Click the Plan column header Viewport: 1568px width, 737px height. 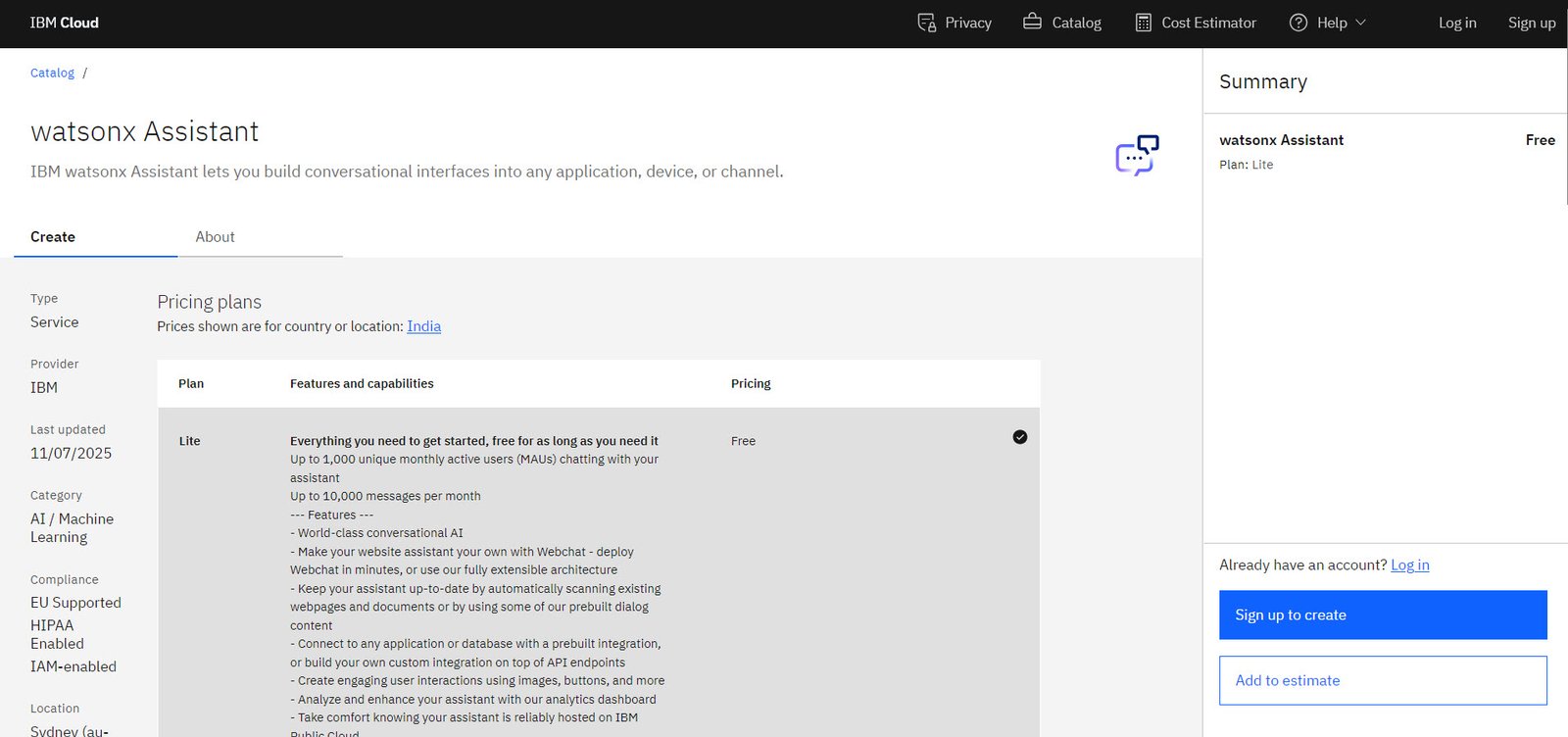pos(191,384)
